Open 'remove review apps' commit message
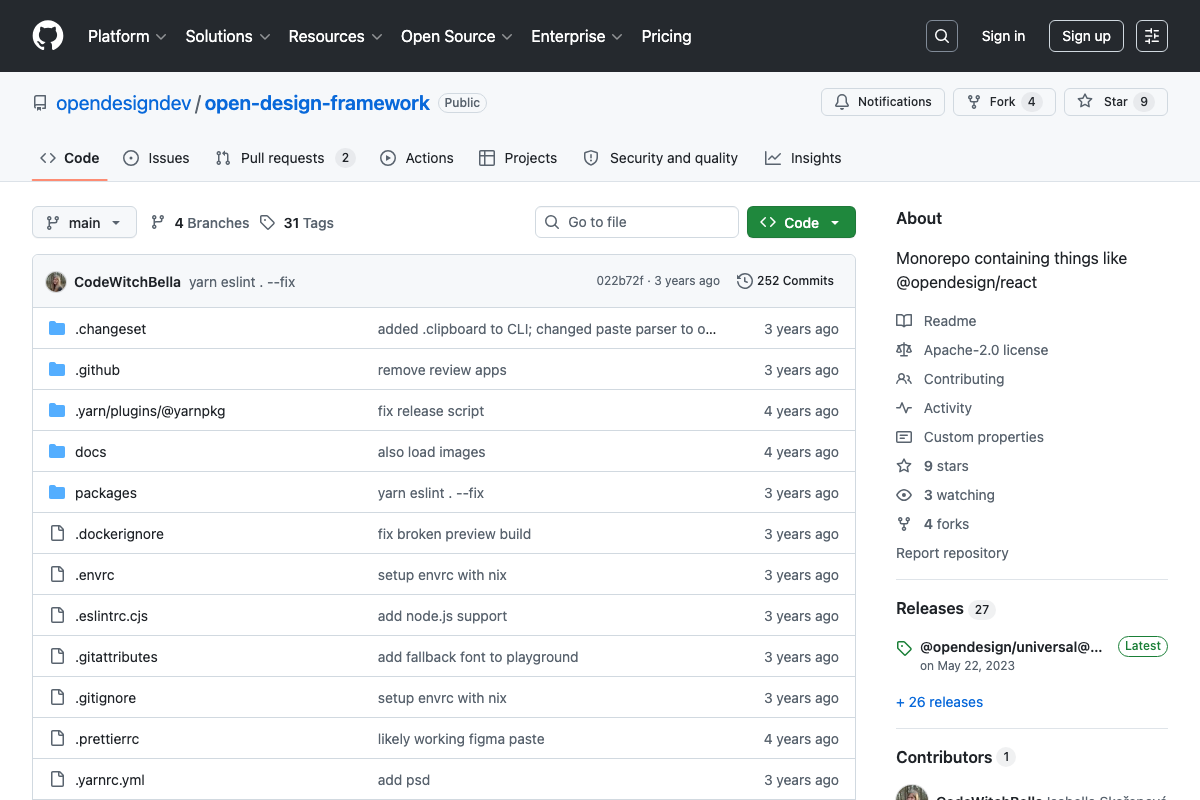Image resolution: width=1200 pixels, height=800 pixels. coord(442,370)
